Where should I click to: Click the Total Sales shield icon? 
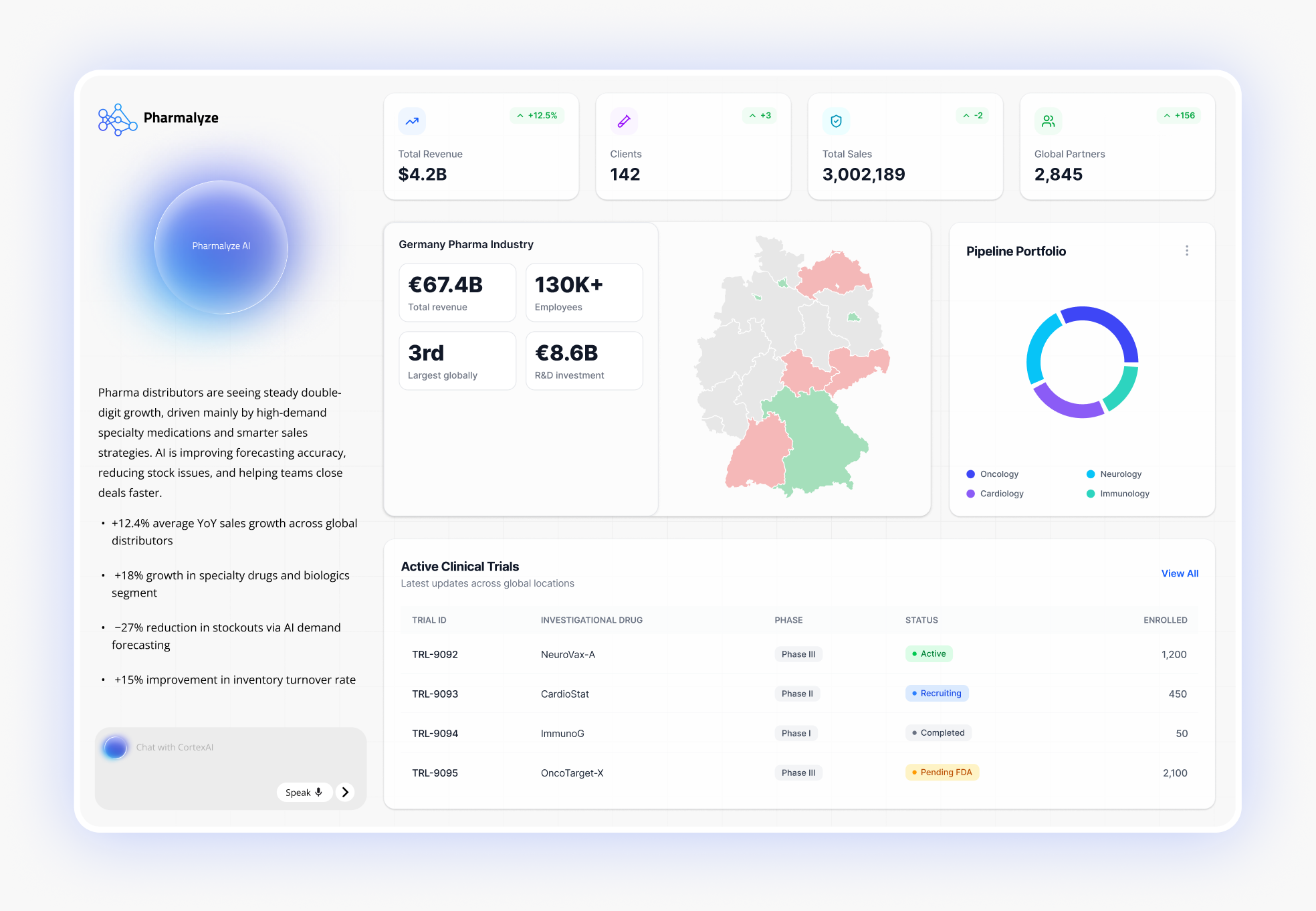(x=836, y=121)
